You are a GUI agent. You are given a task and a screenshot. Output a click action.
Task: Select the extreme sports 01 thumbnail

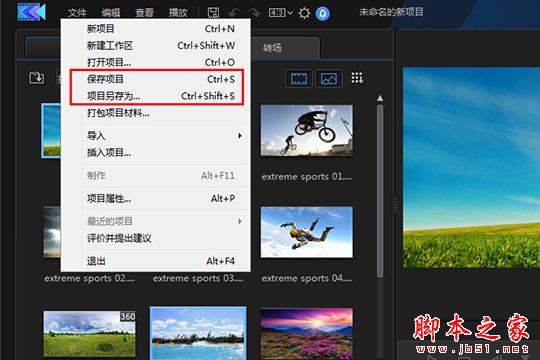pyautogui.click(x=307, y=131)
